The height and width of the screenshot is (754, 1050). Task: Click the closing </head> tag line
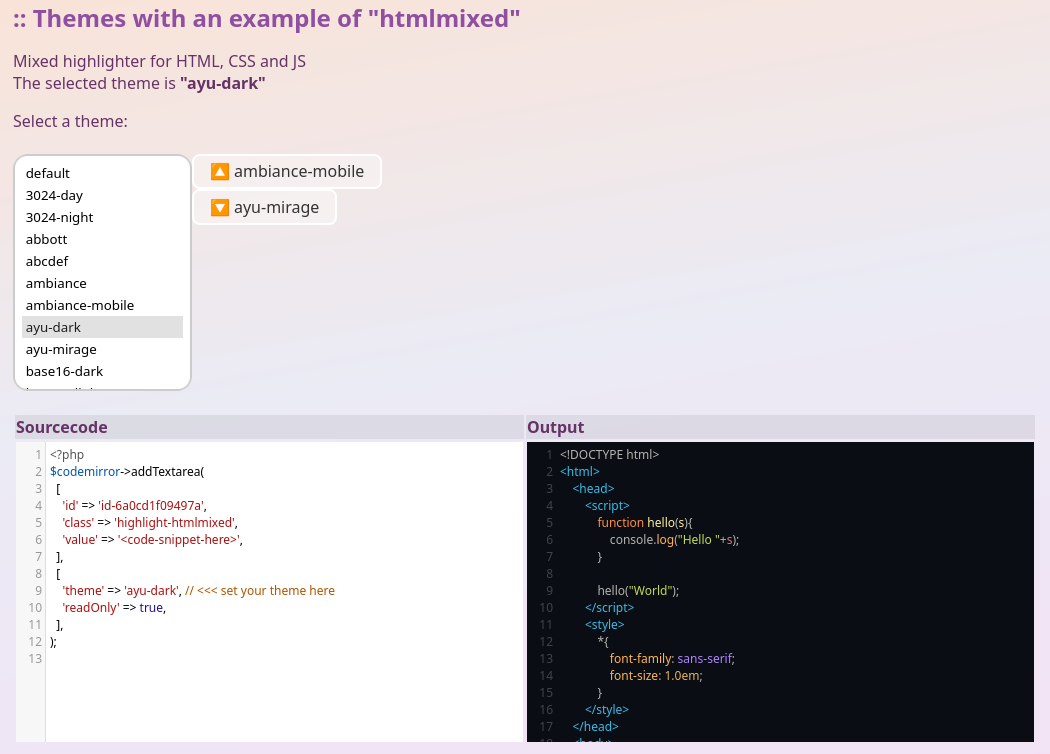click(595, 727)
